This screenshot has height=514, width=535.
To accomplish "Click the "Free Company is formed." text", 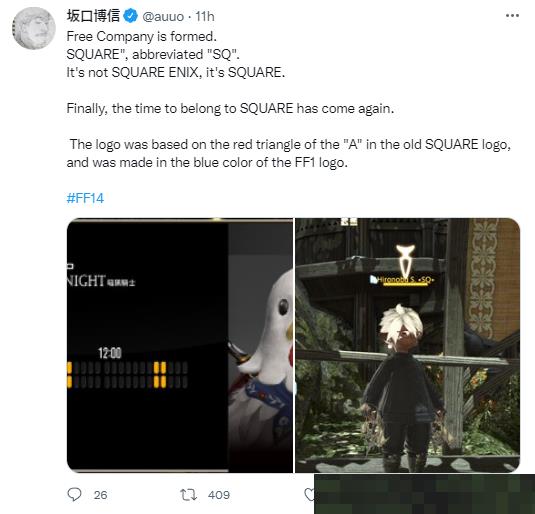I will click(142, 36).
